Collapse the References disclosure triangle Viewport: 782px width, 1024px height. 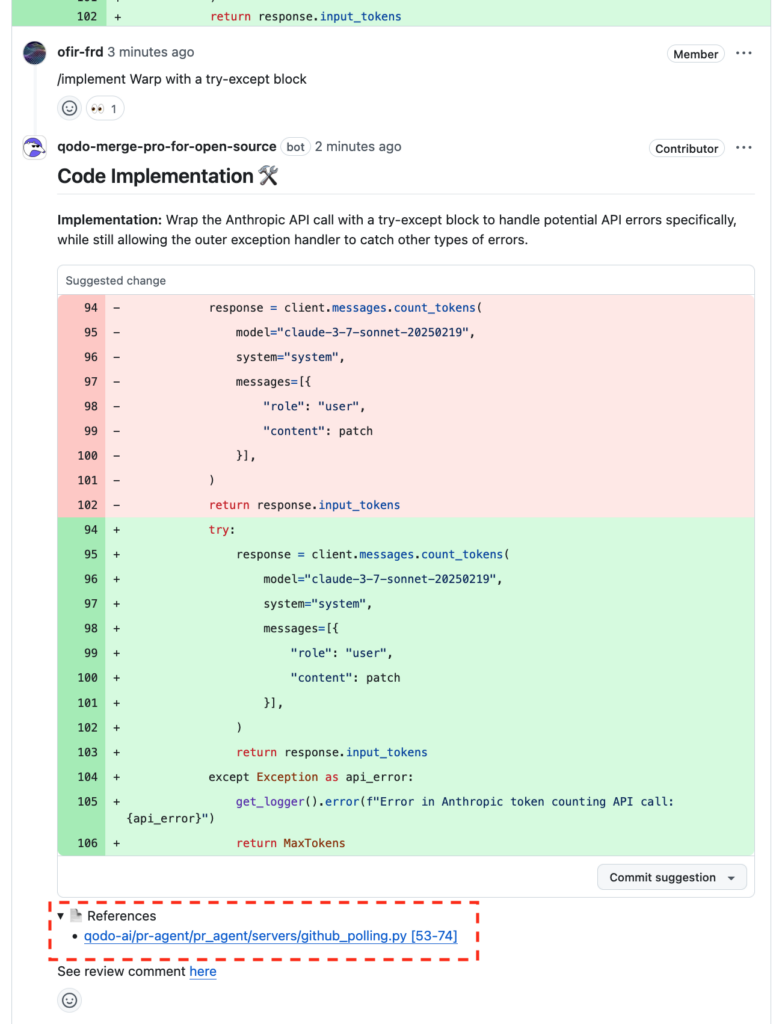click(x=60, y=915)
